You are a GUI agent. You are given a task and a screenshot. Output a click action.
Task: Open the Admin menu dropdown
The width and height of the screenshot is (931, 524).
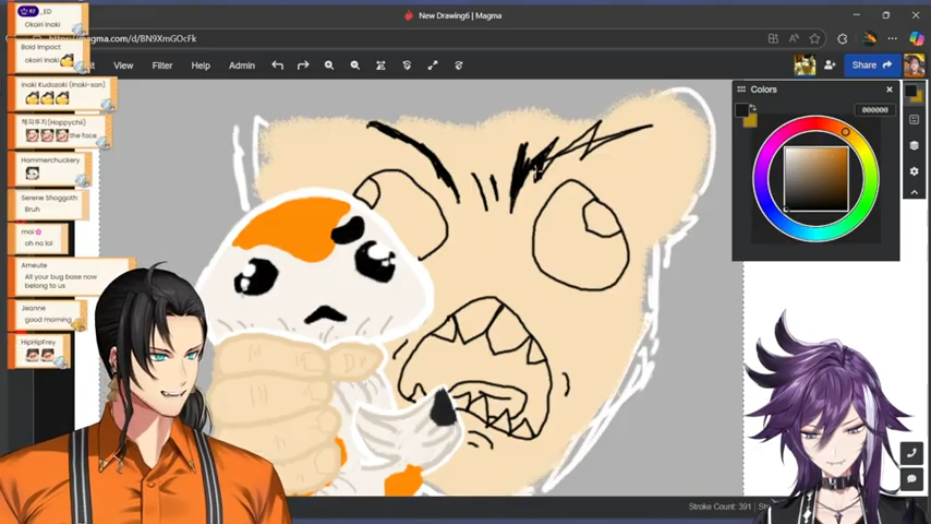point(242,66)
